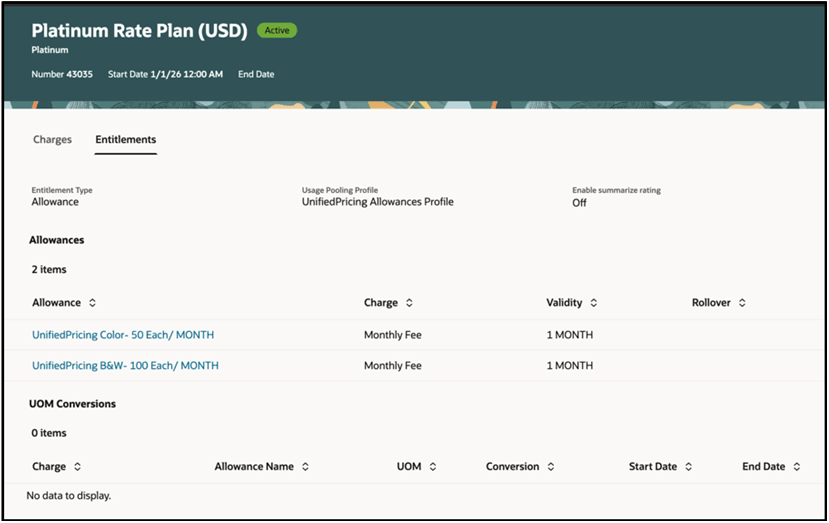Switch to the Charges tab
829x523 pixels.
[52, 140]
